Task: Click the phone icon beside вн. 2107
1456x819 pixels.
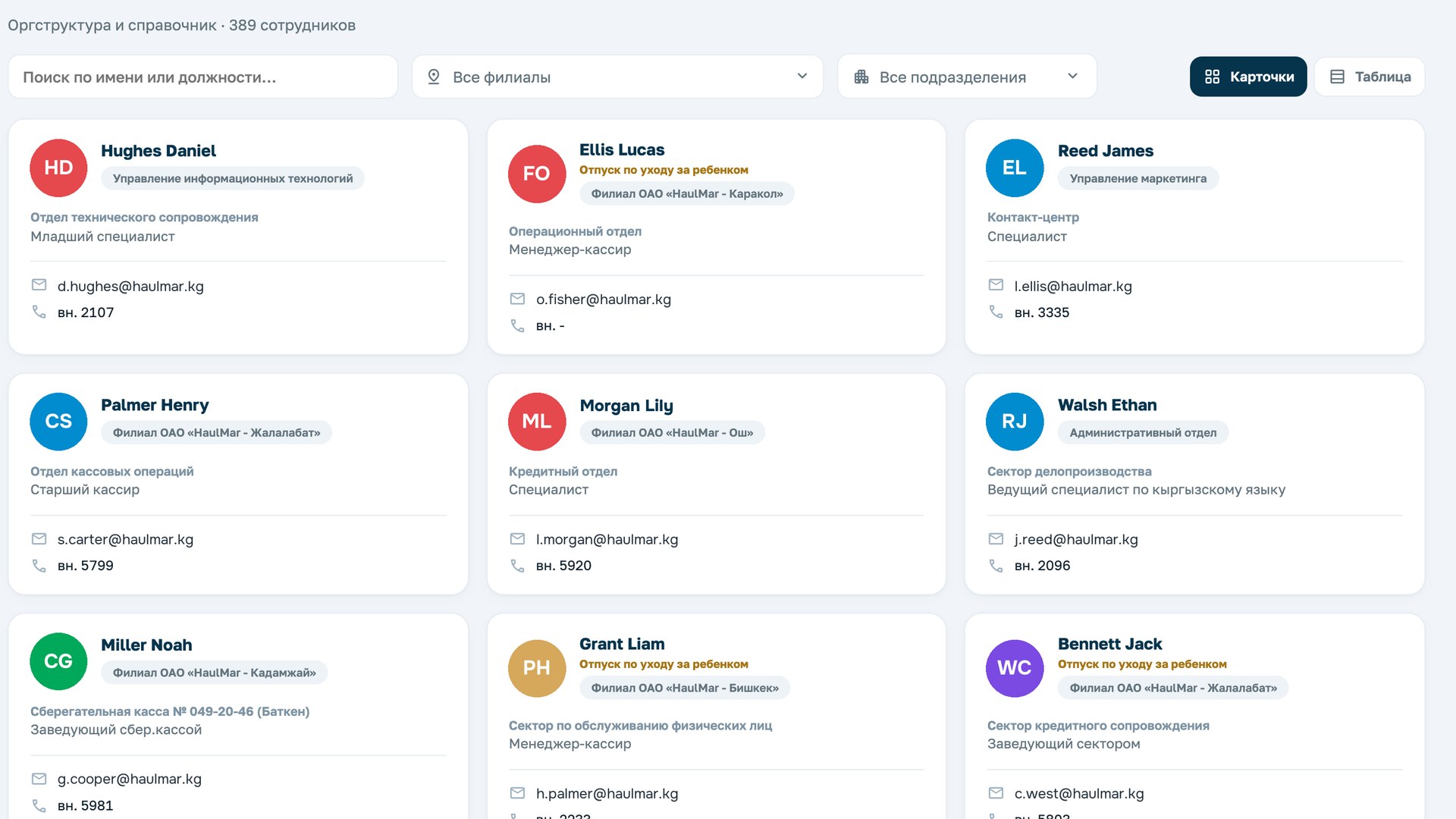Action: point(39,312)
